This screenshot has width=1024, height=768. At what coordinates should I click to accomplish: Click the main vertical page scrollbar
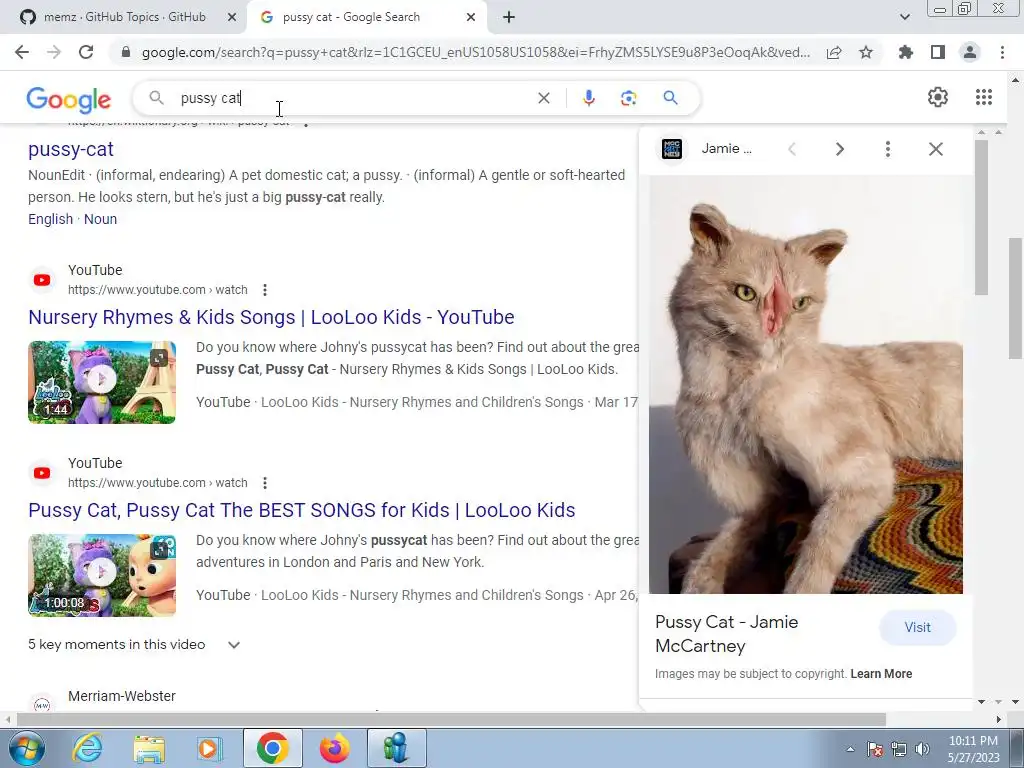point(1015,298)
